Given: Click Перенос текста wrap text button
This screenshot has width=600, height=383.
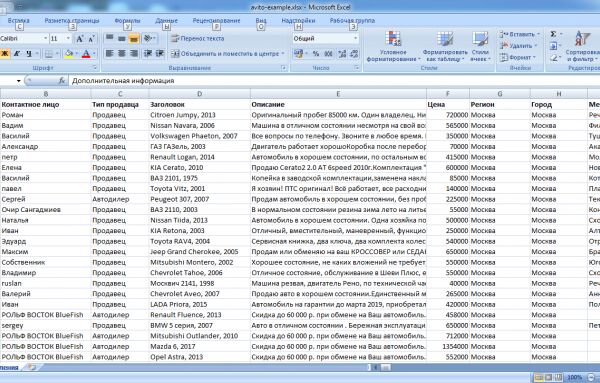Looking at the screenshot, I should click(x=198, y=38).
